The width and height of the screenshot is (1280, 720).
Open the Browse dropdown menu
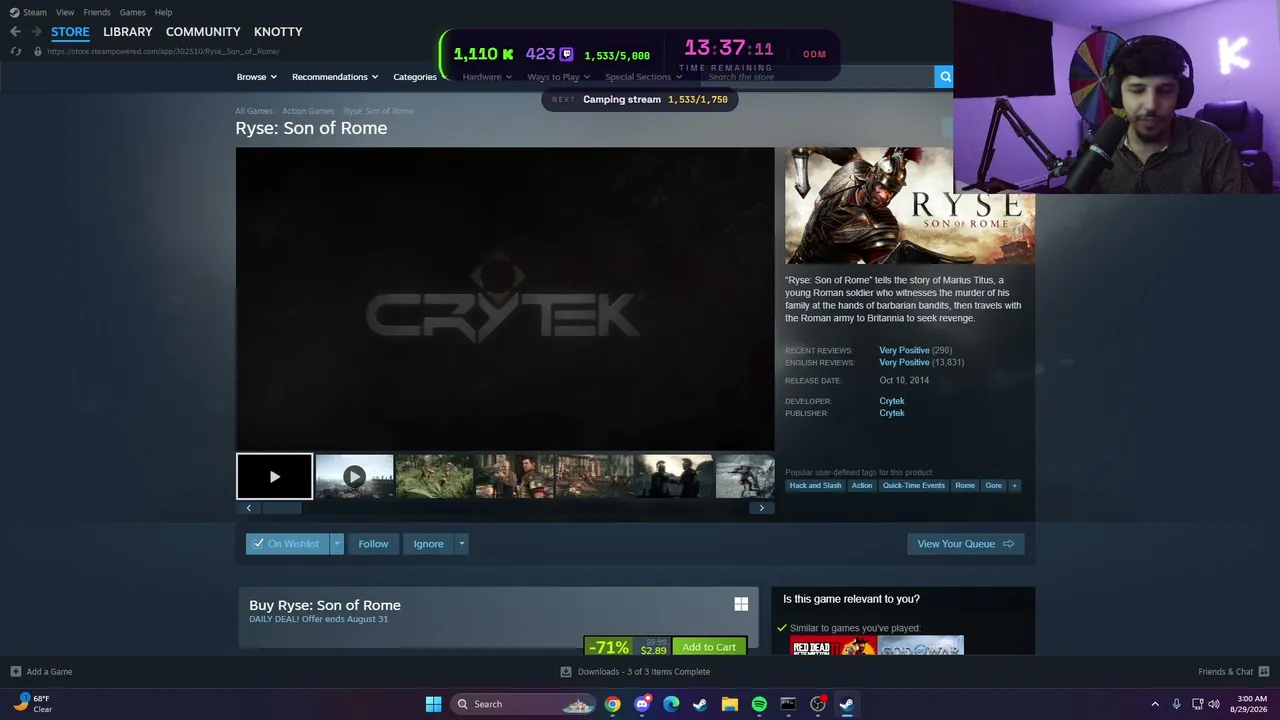[x=257, y=77]
